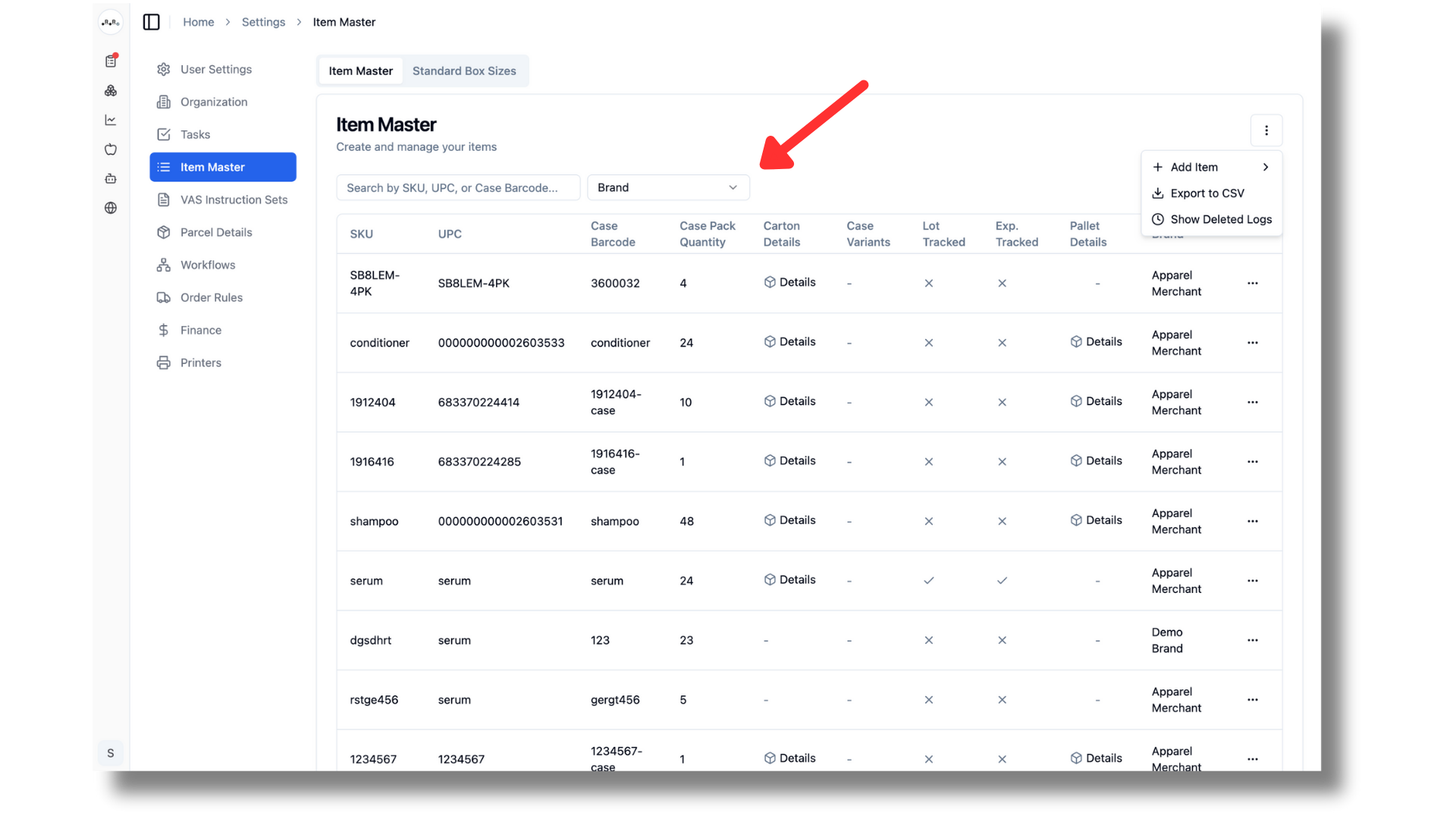The image size is (1456, 819).
Task: Click the Exp. Tracked column header
Action: (x=1017, y=234)
